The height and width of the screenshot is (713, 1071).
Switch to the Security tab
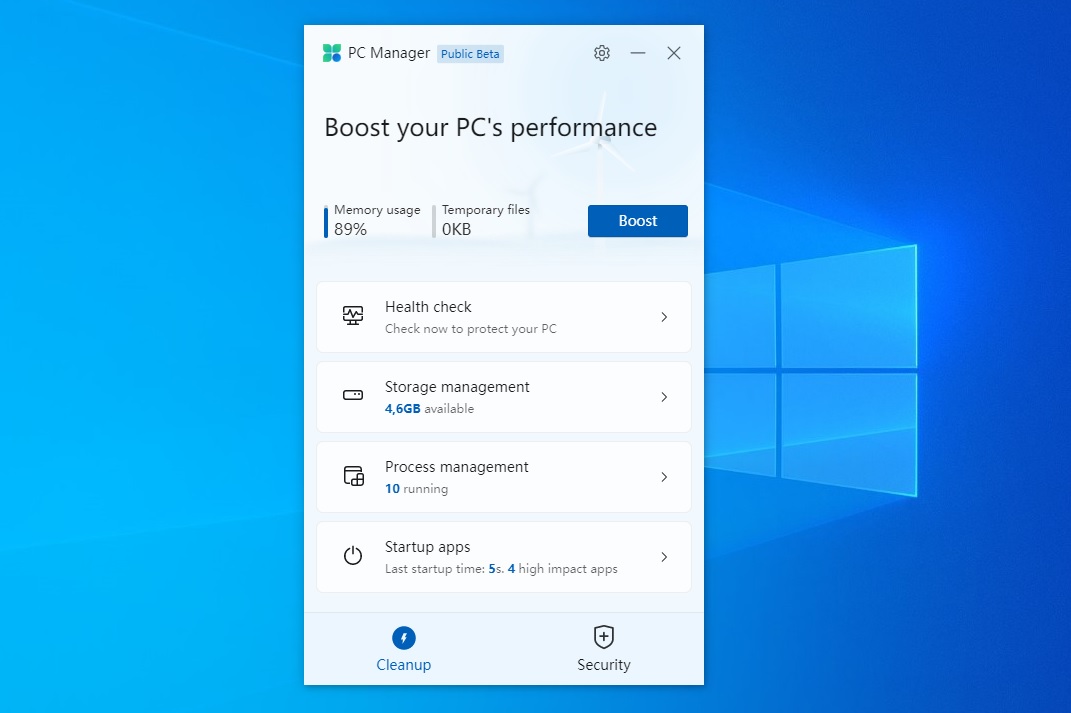pos(604,649)
